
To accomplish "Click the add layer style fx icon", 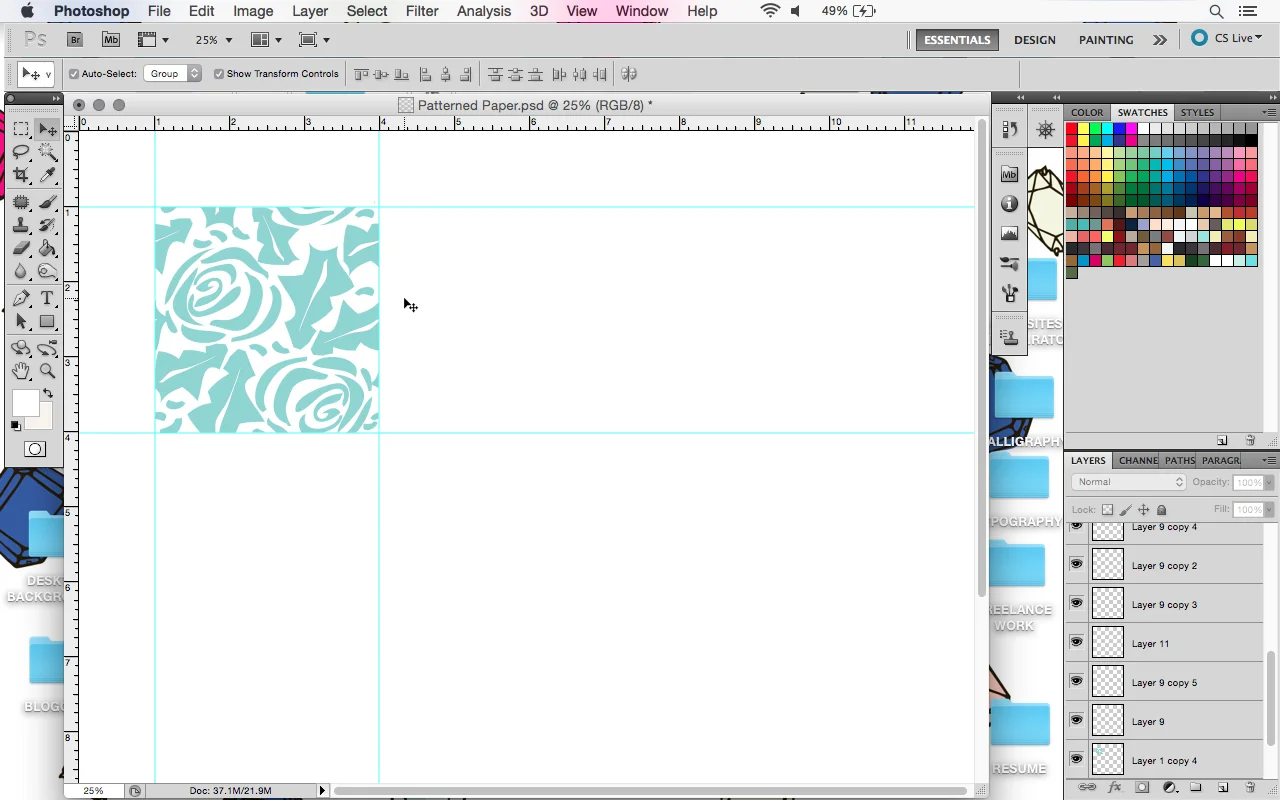I will click(x=1115, y=788).
